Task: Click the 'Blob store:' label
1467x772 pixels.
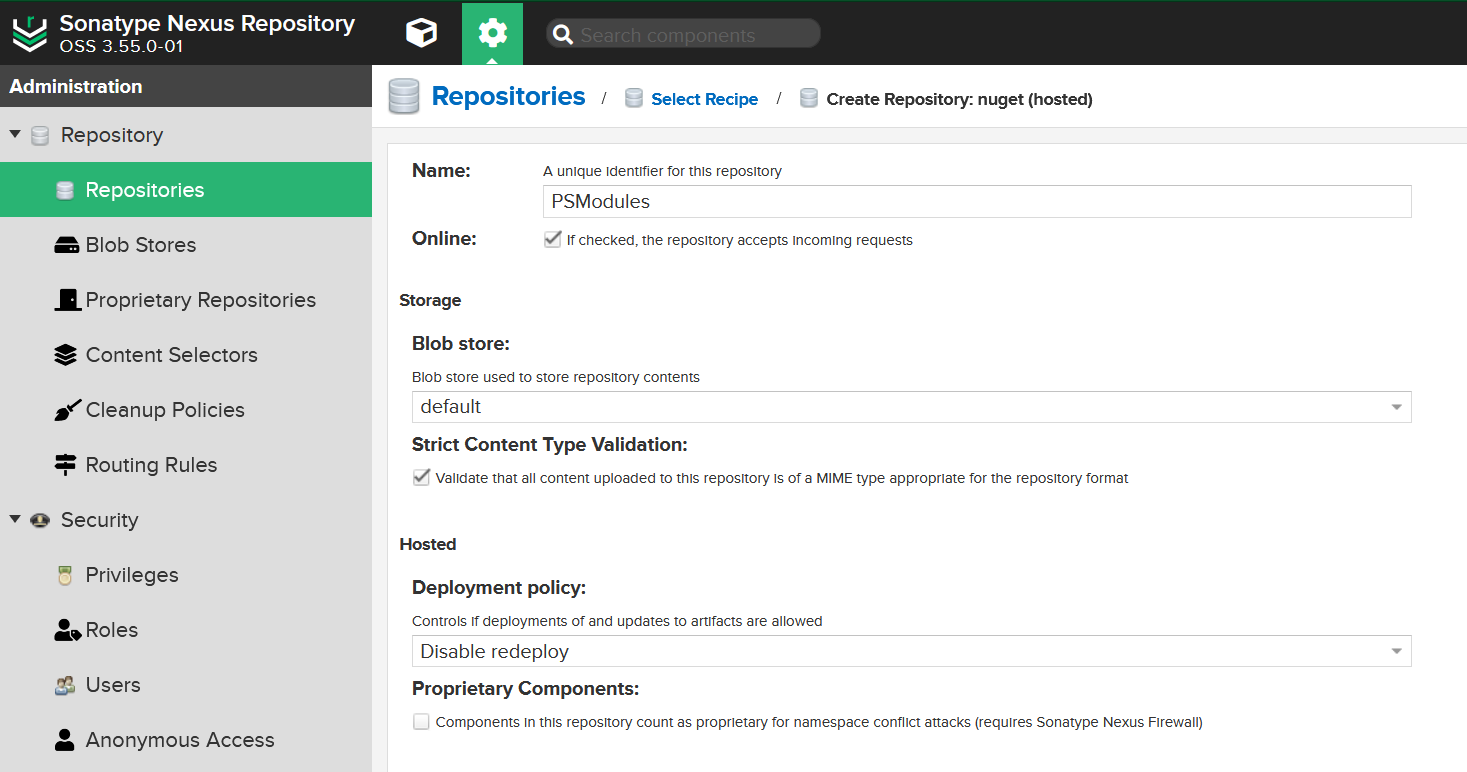Action: (461, 343)
